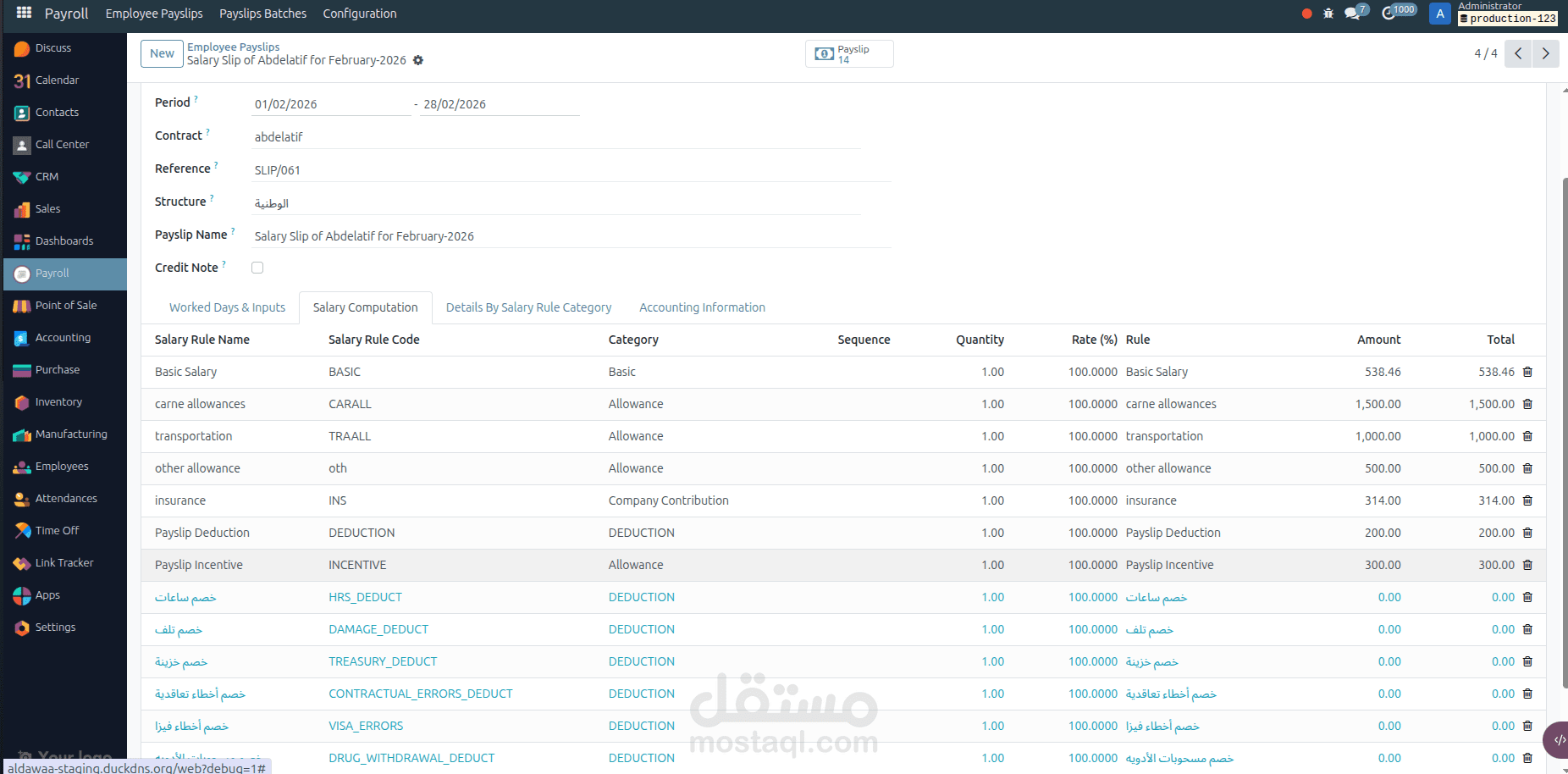The image size is (1568, 774).
Task: Delete the Basic Salary line
Action: [x=1528, y=372]
